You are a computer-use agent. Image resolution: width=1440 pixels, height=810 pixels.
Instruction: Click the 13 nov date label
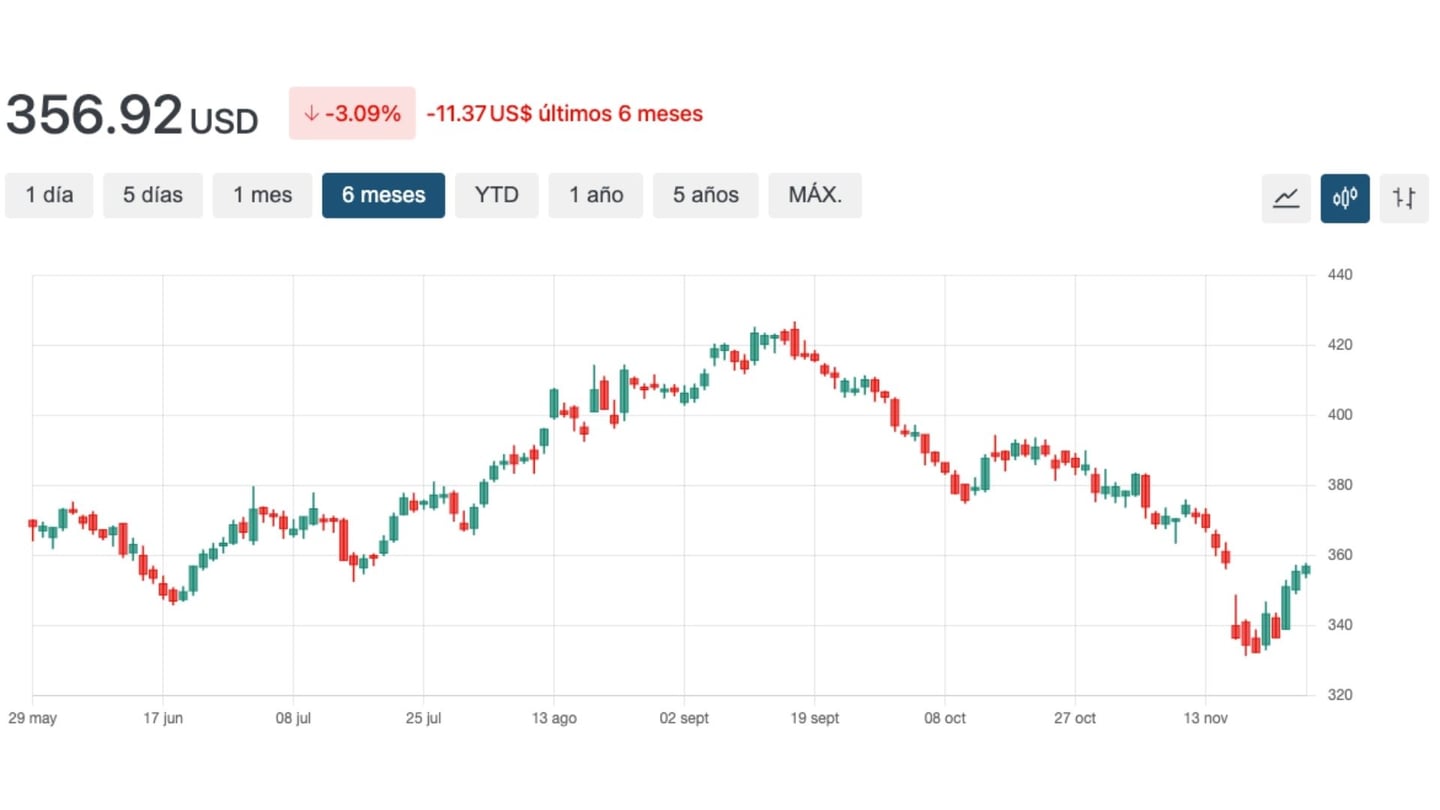(1204, 719)
